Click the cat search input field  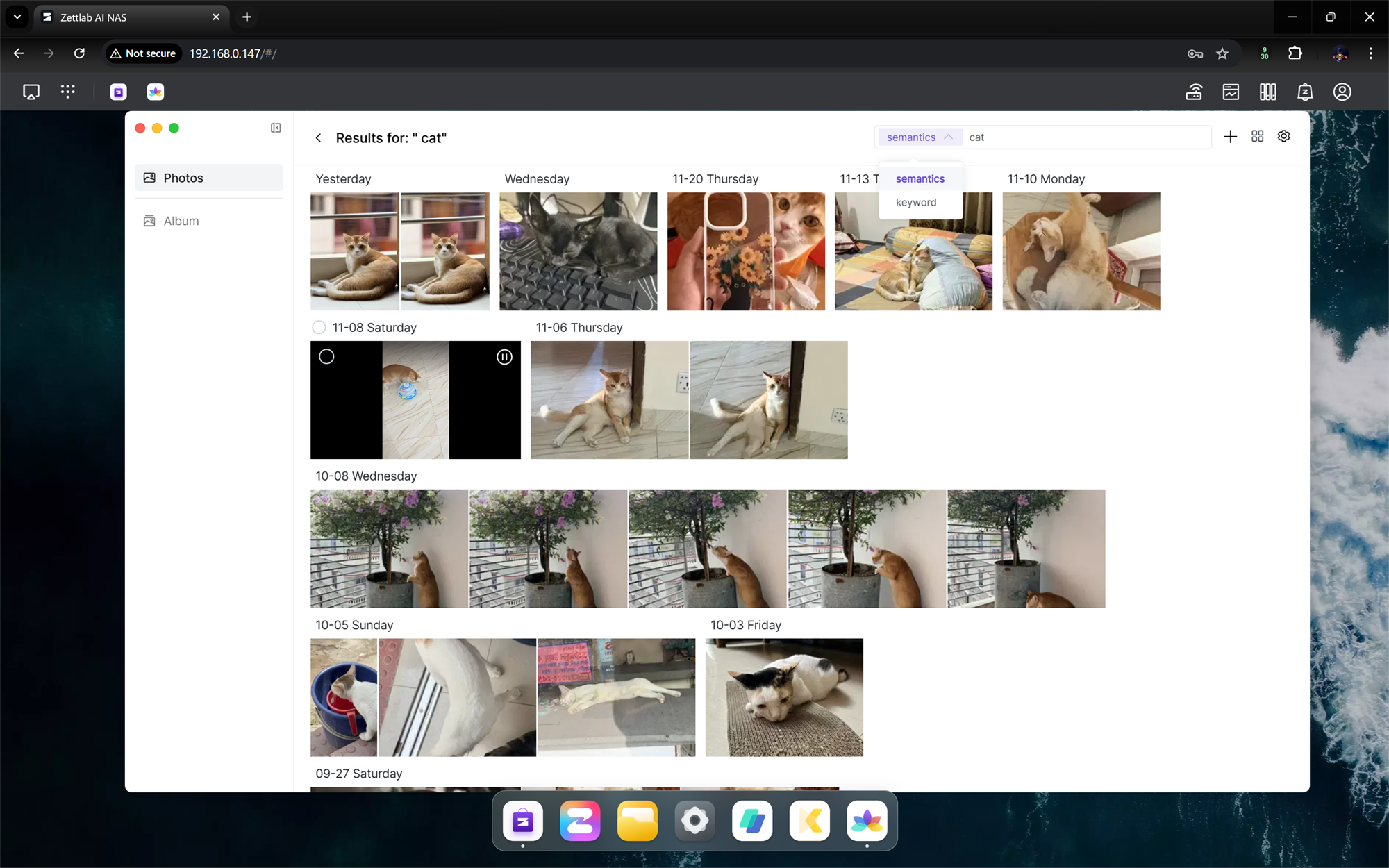click(1083, 137)
